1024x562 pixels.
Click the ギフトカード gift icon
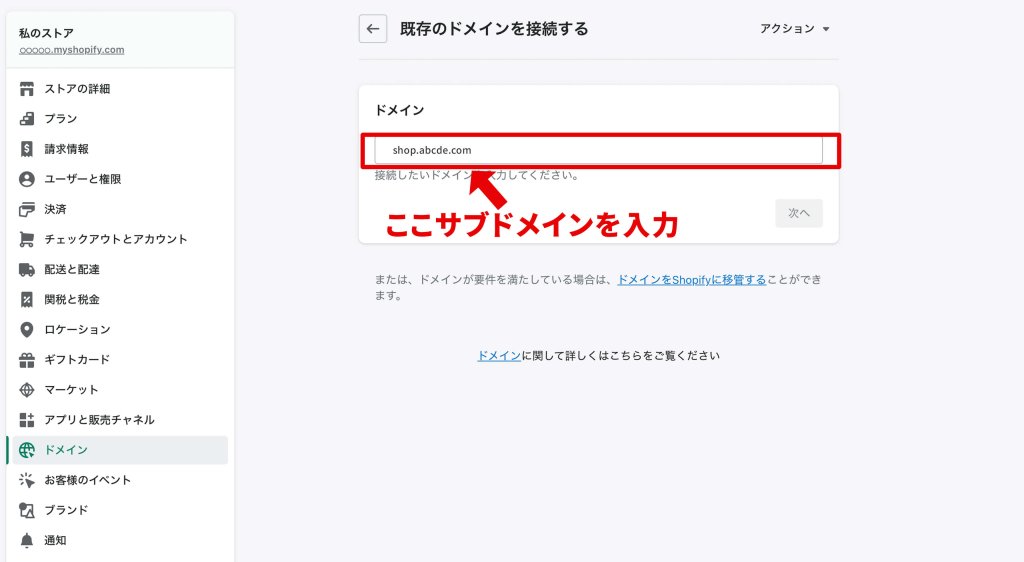tap(27, 360)
